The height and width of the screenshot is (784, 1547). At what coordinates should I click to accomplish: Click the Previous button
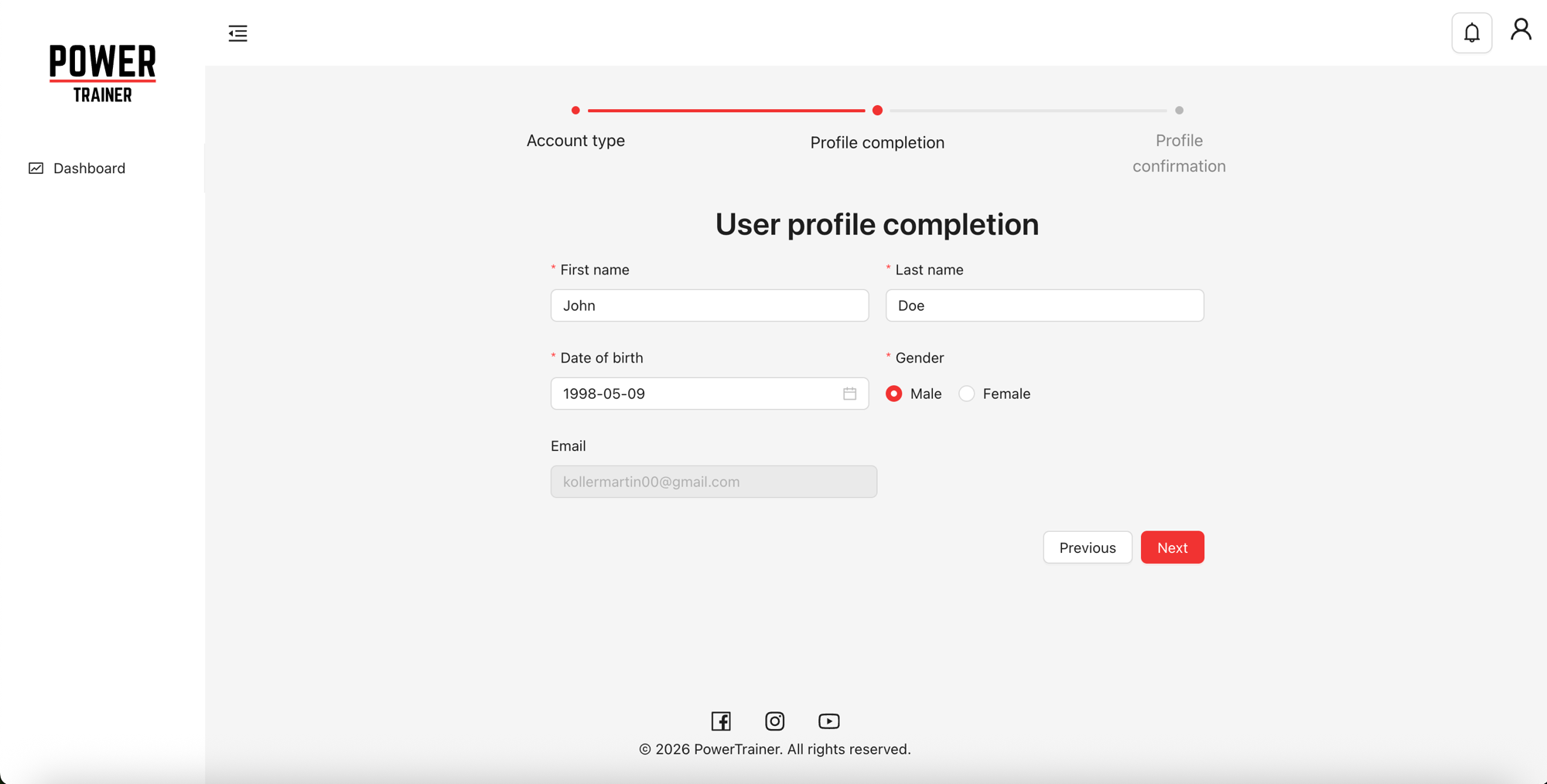[1087, 547]
